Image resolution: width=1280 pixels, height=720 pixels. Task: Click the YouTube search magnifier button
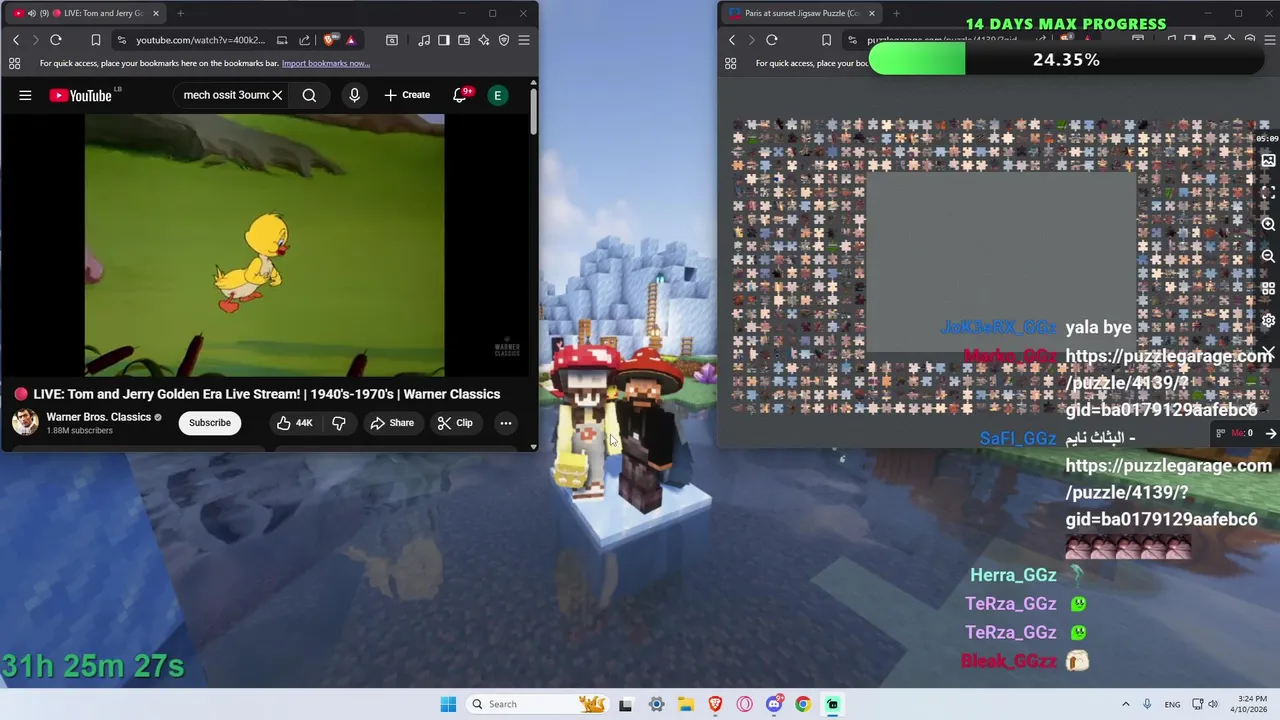coord(309,95)
